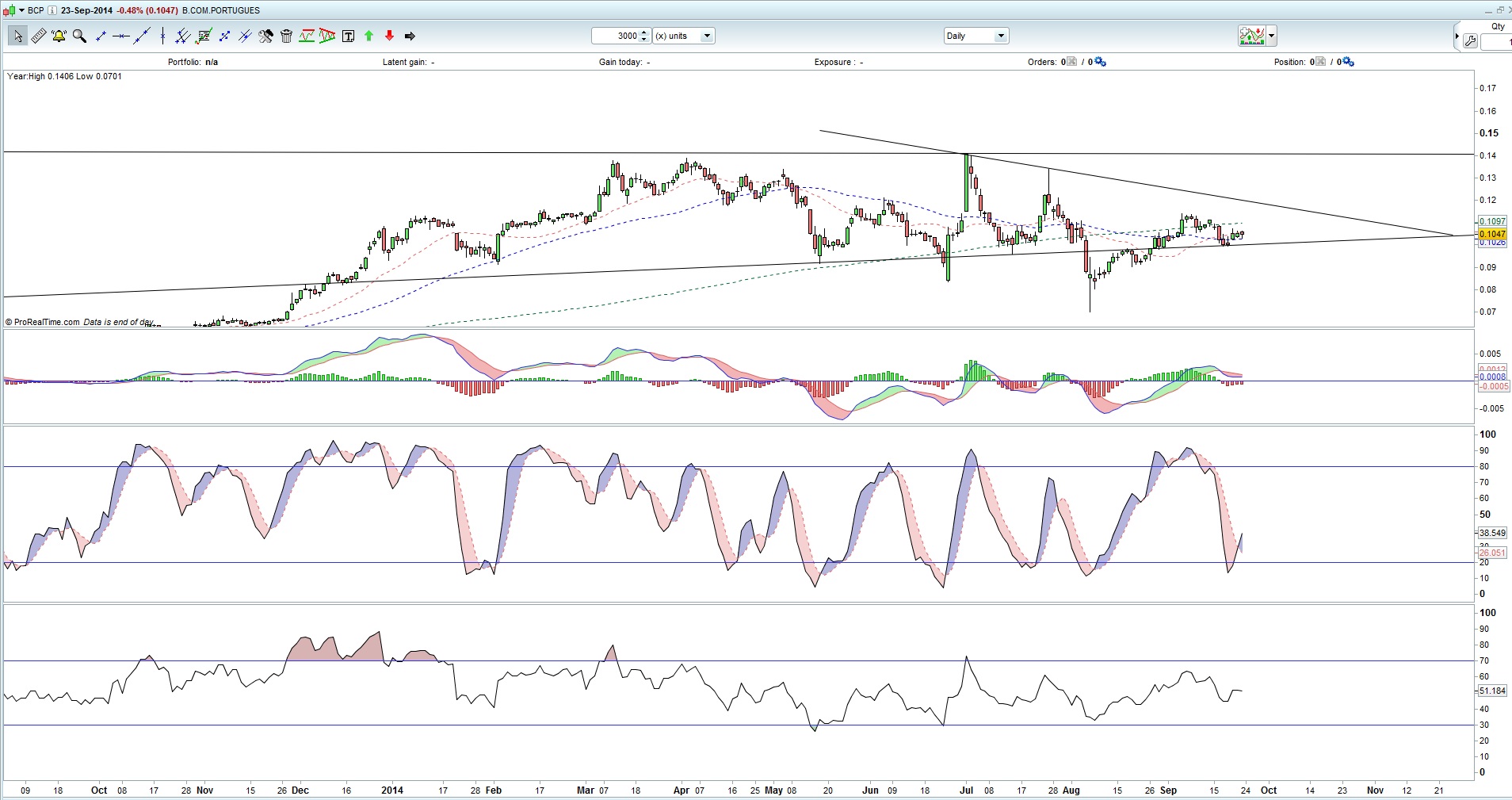
Task: Select the text annotation tool
Action: [x=348, y=36]
